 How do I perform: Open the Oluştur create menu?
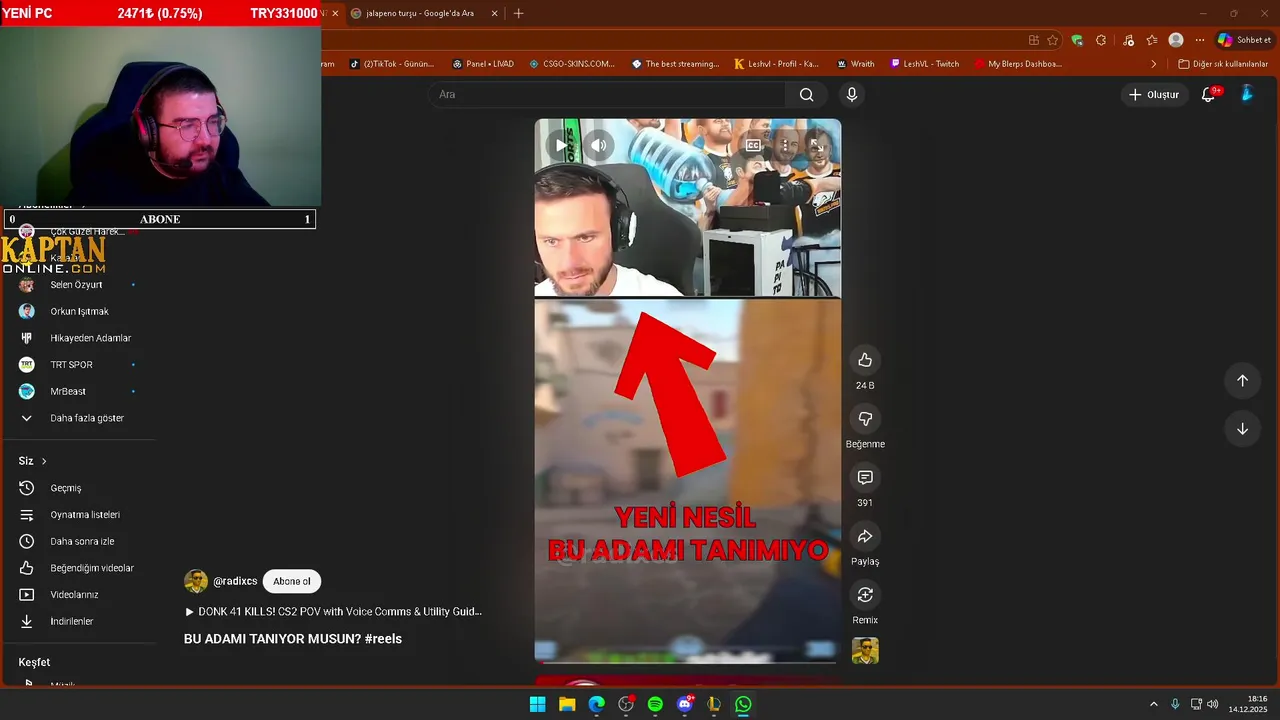1154,94
